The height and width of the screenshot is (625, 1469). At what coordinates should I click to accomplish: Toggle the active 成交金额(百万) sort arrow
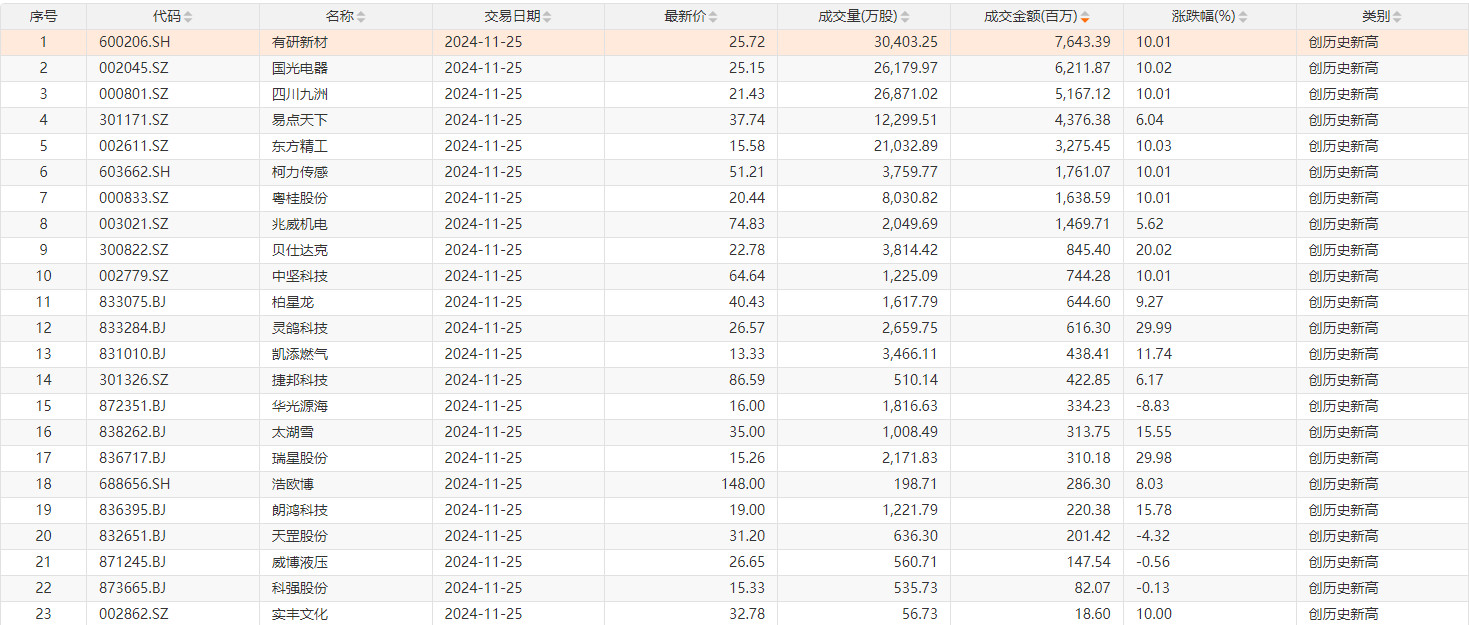1085,17
